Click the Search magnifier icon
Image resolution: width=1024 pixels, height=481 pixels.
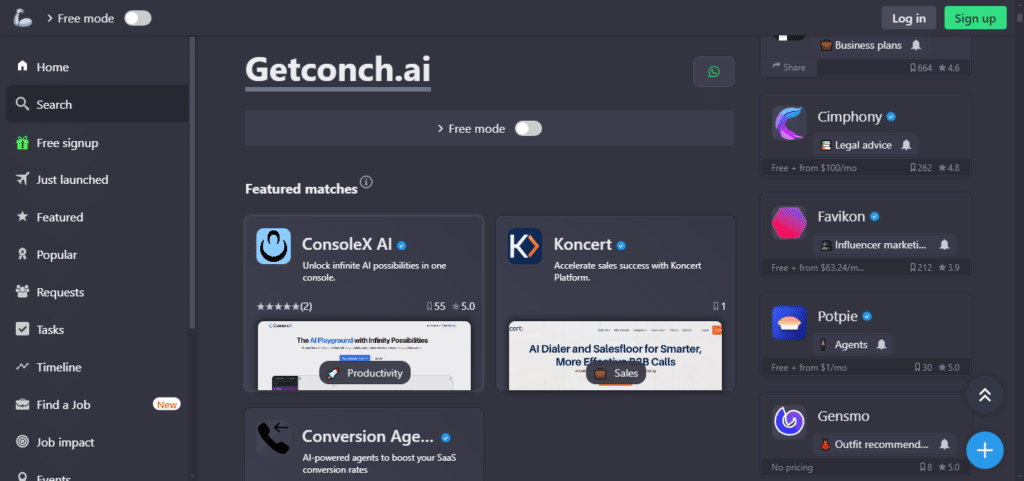[23, 104]
